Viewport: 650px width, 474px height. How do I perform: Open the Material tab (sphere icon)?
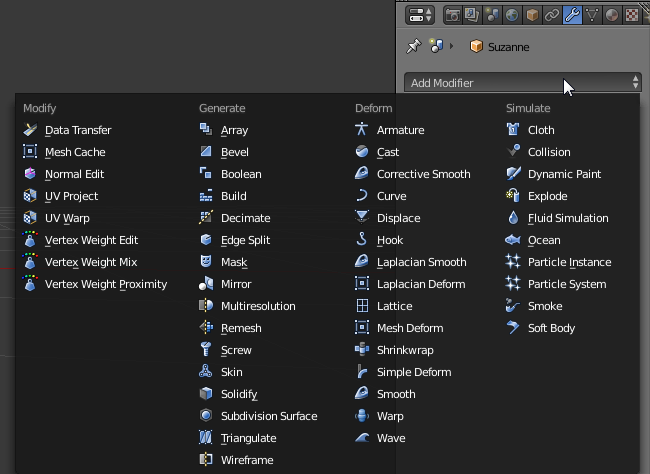(611, 15)
